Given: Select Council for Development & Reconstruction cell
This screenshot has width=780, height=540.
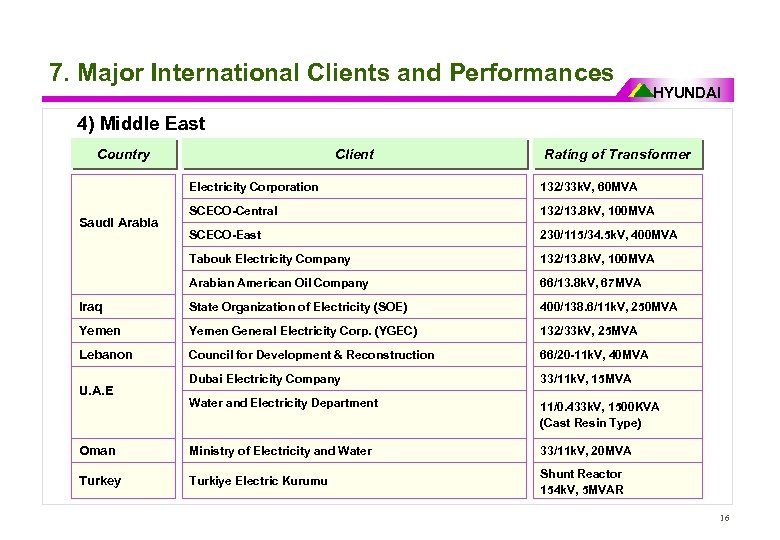Looking at the screenshot, I should pos(354,355).
